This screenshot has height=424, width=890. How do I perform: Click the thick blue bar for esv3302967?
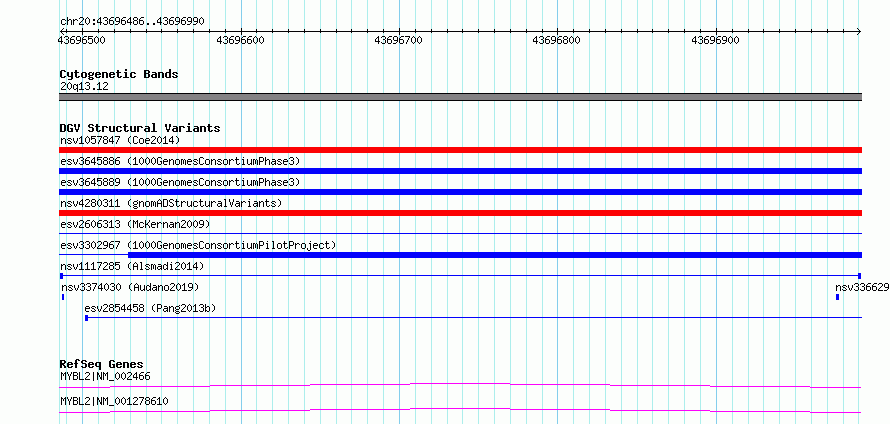click(495, 255)
